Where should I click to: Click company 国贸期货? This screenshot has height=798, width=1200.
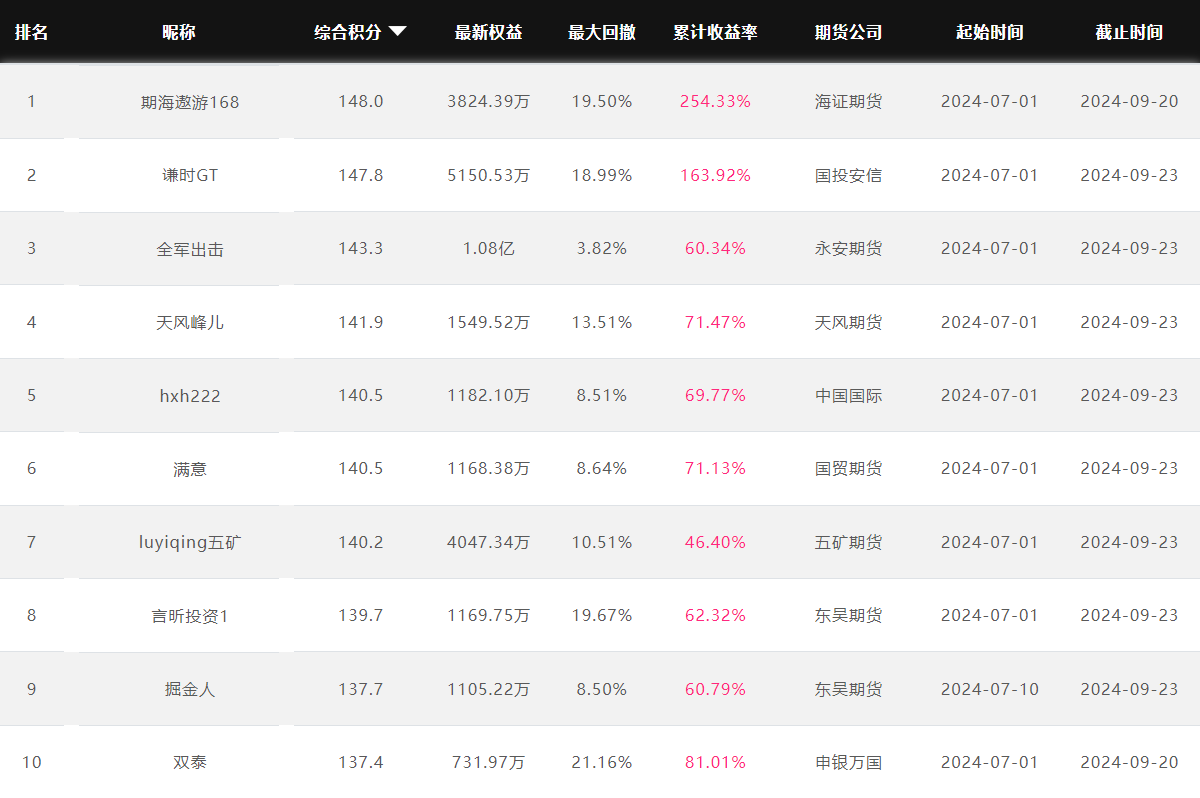848,469
